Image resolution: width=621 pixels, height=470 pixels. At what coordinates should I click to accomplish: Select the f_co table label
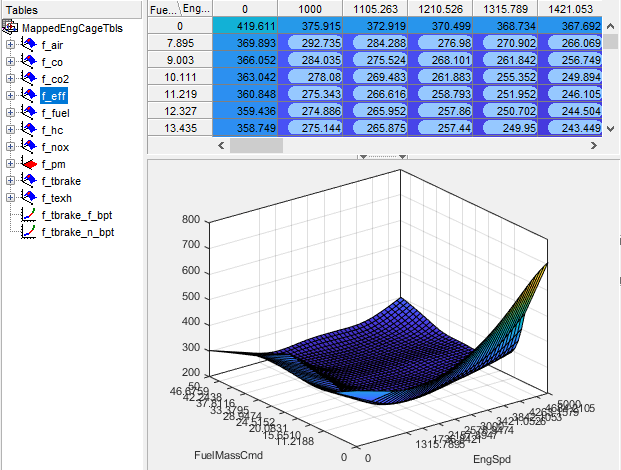click(52, 62)
